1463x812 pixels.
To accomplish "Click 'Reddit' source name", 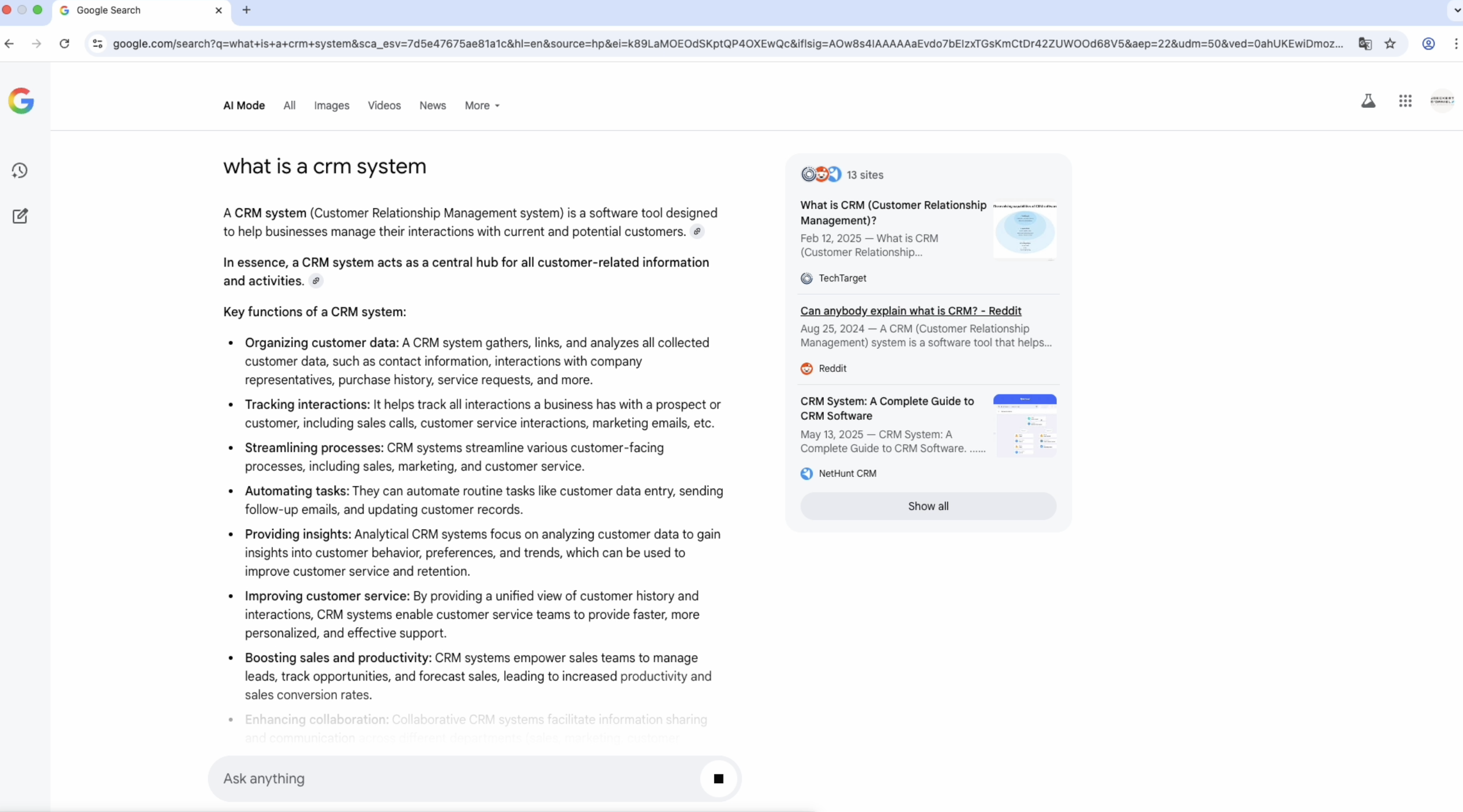I will (x=832, y=369).
